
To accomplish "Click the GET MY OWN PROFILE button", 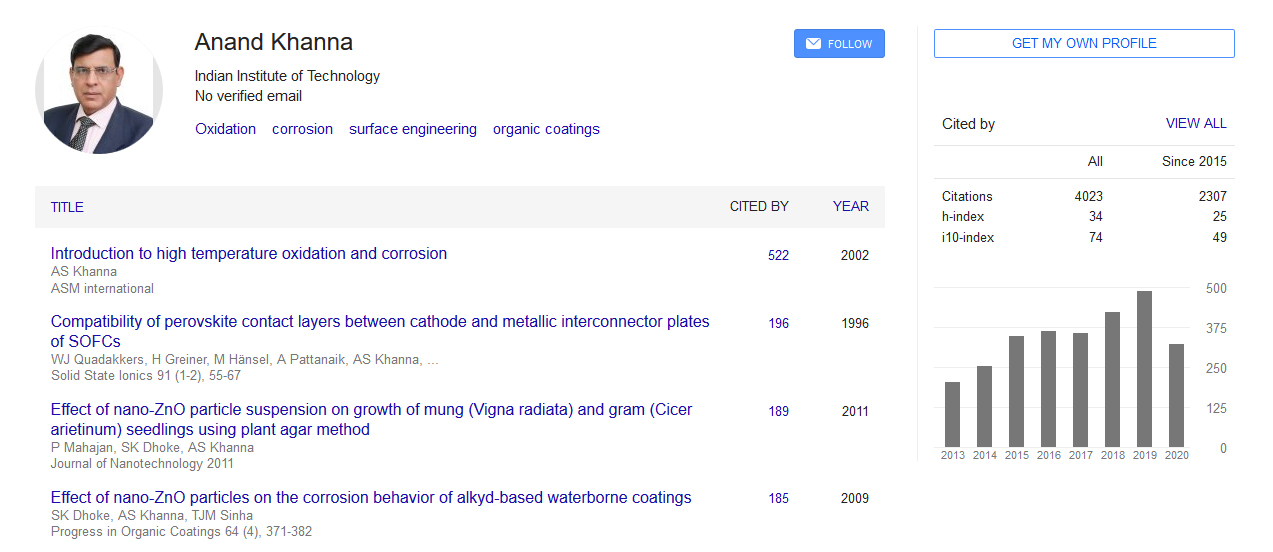I will pyautogui.click(x=1084, y=44).
